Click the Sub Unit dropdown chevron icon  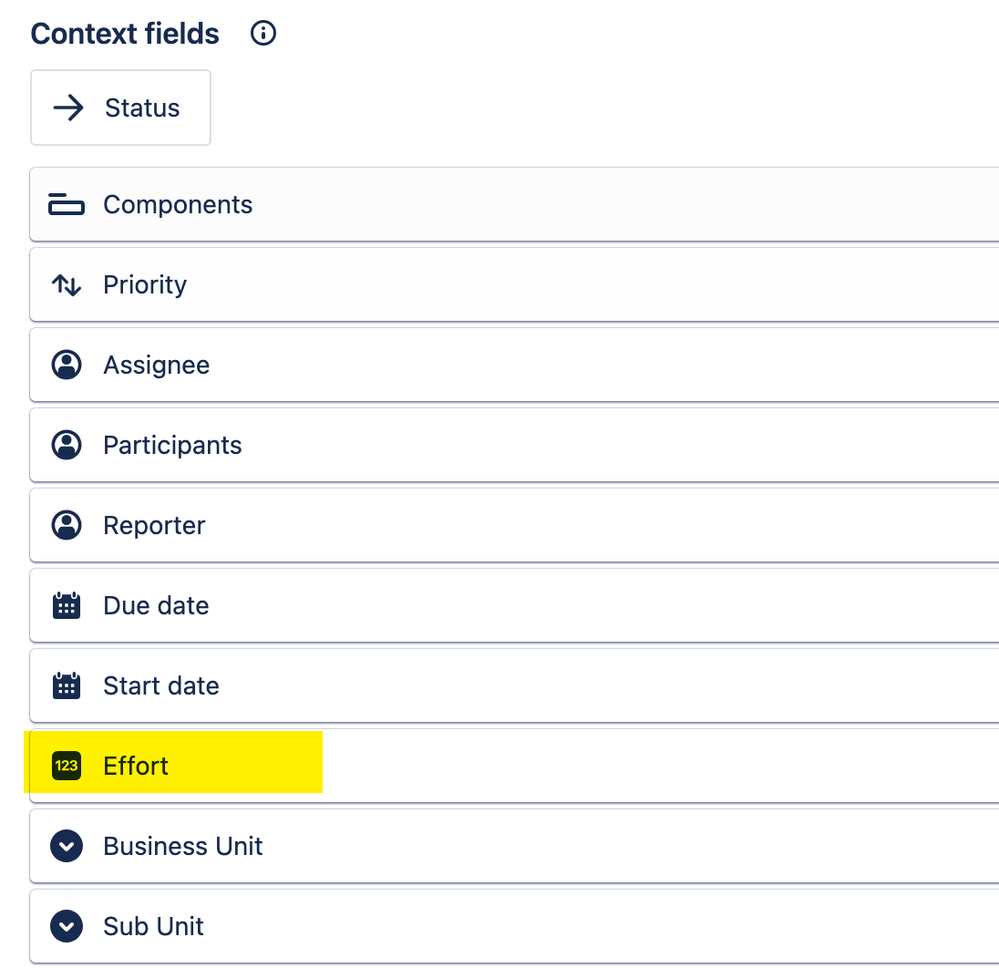(x=66, y=927)
